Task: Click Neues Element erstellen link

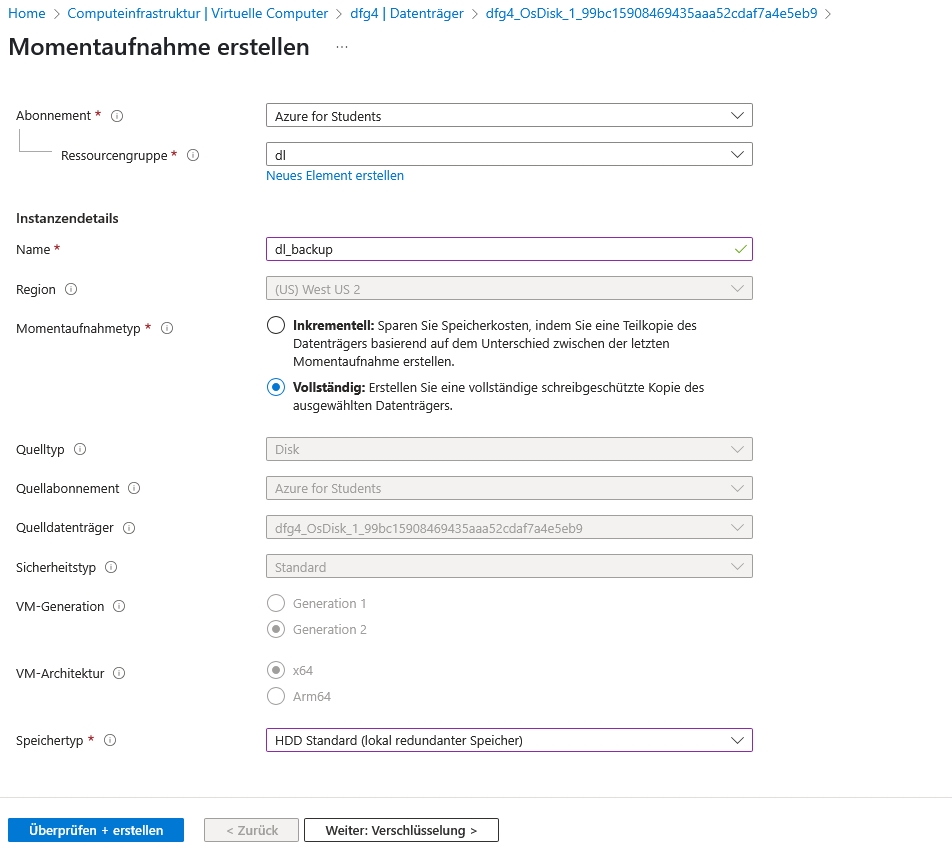Action: click(335, 176)
